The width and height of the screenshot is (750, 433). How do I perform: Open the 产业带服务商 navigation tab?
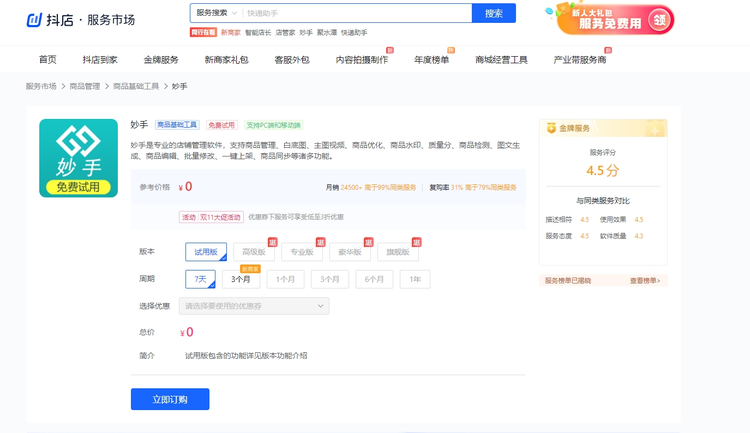pyautogui.click(x=580, y=60)
